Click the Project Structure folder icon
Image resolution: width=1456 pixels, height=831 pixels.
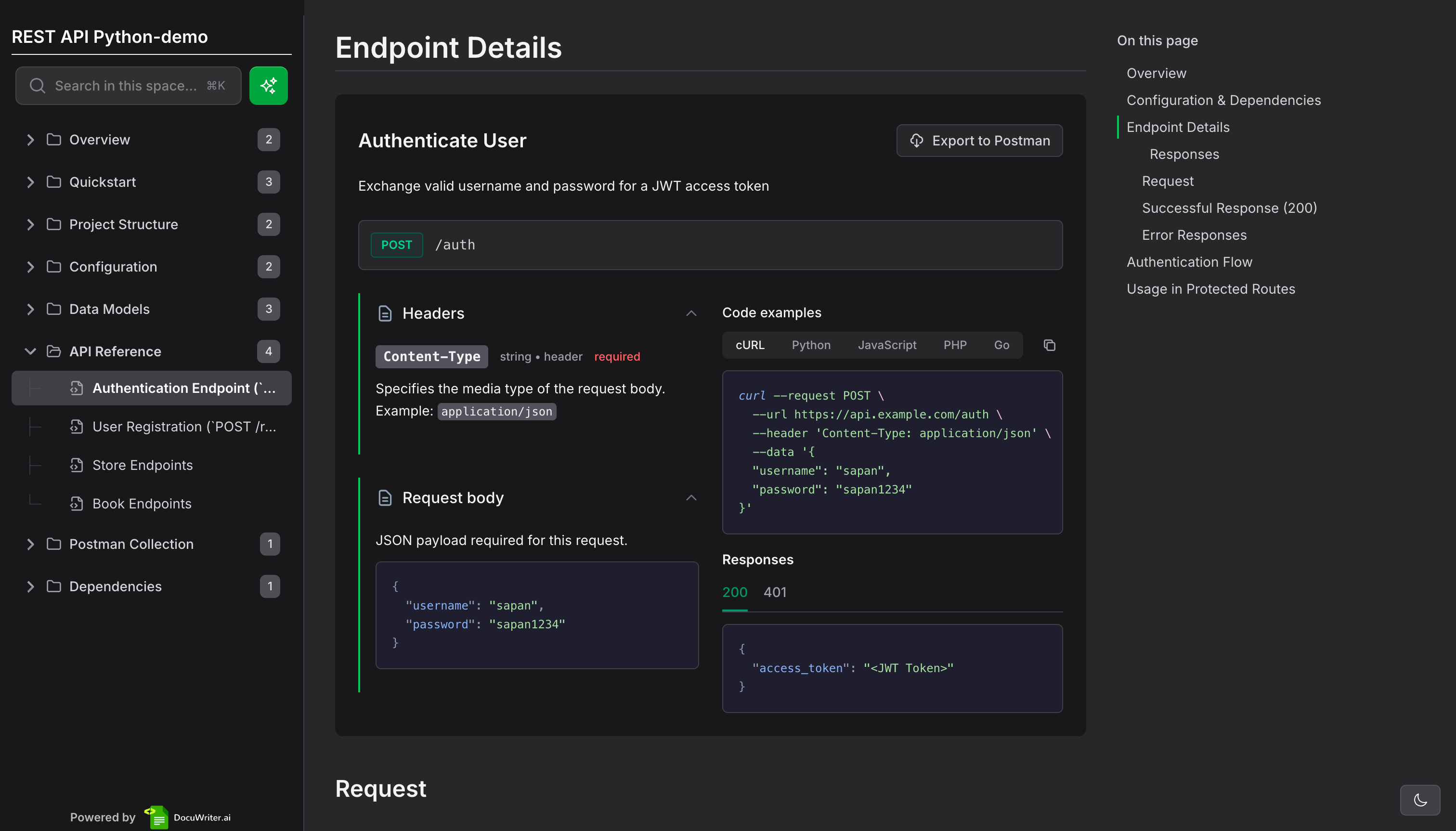coord(53,224)
